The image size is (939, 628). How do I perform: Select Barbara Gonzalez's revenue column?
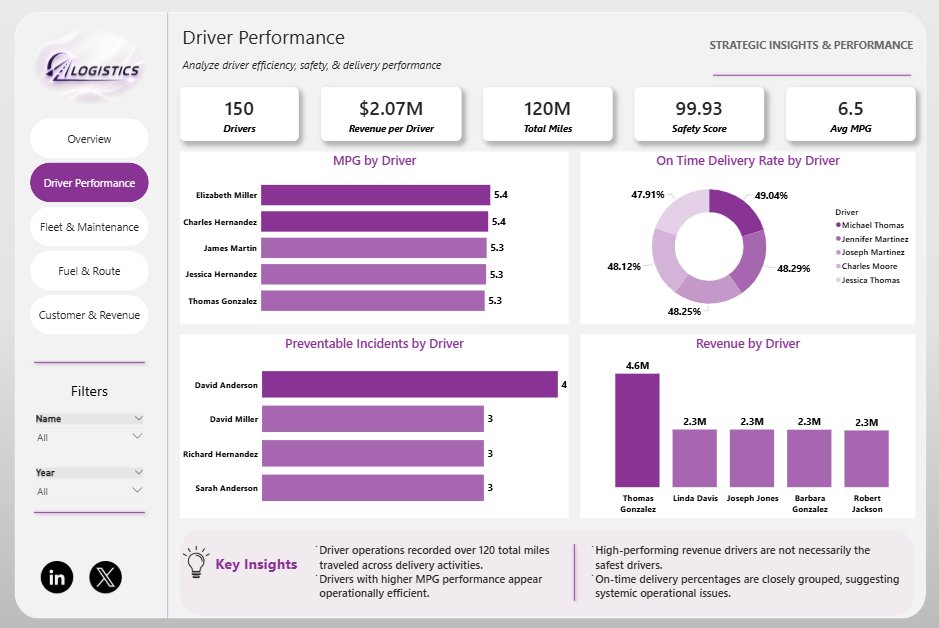point(809,459)
